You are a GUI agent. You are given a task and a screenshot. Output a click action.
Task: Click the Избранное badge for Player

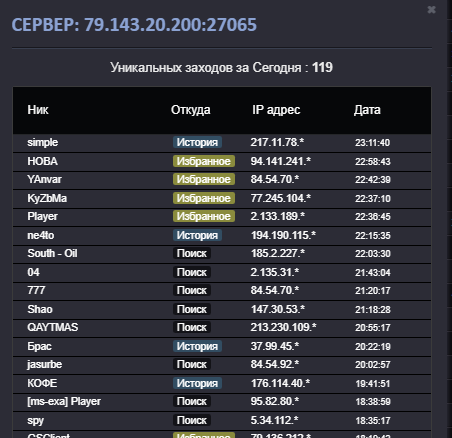pyautogui.click(x=204, y=216)
